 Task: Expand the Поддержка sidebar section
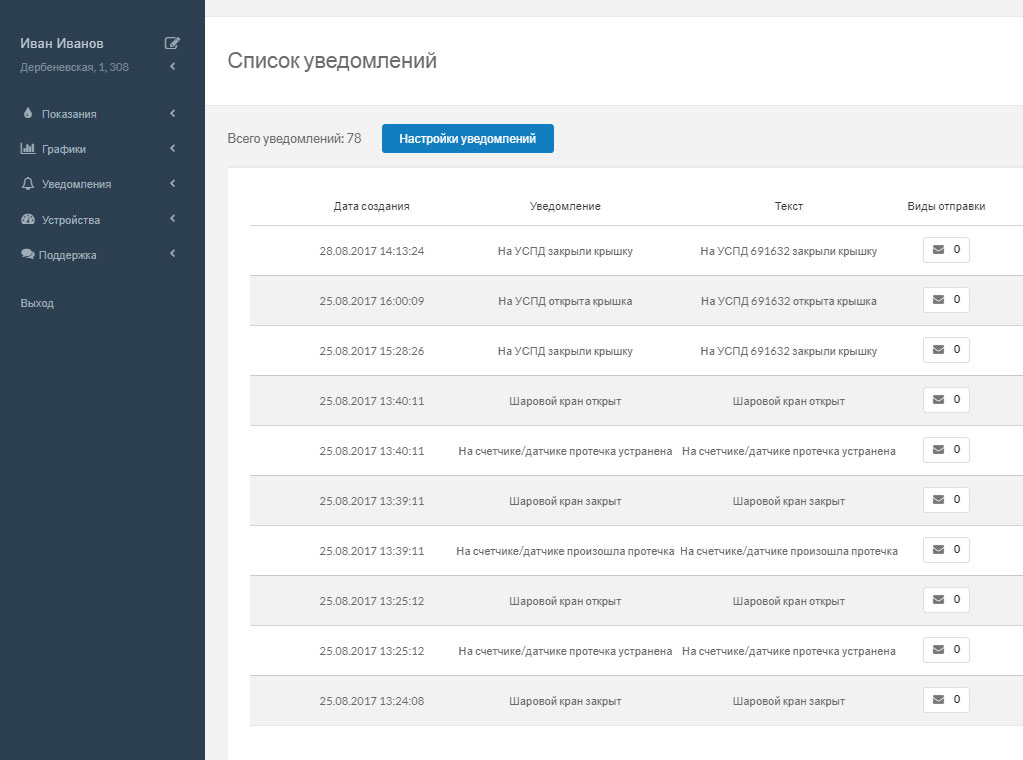(172, 255)
